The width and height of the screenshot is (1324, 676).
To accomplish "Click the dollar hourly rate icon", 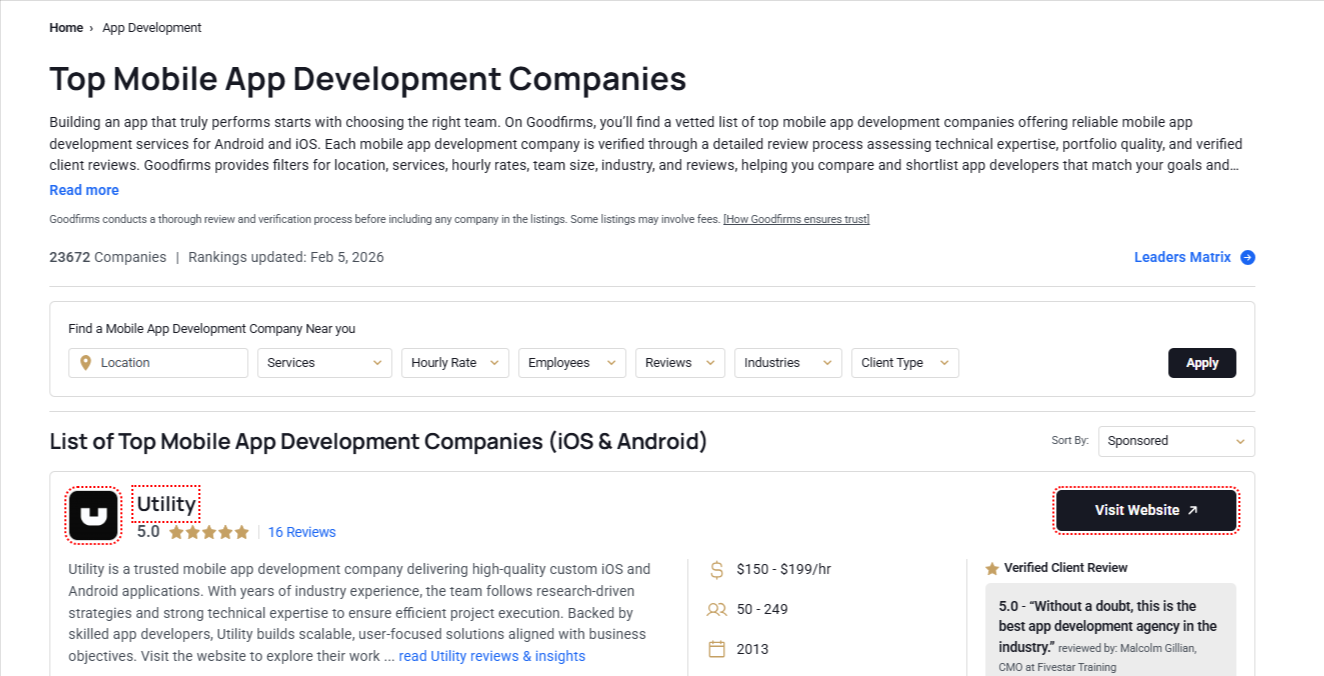I will click(x=717, y=569).
